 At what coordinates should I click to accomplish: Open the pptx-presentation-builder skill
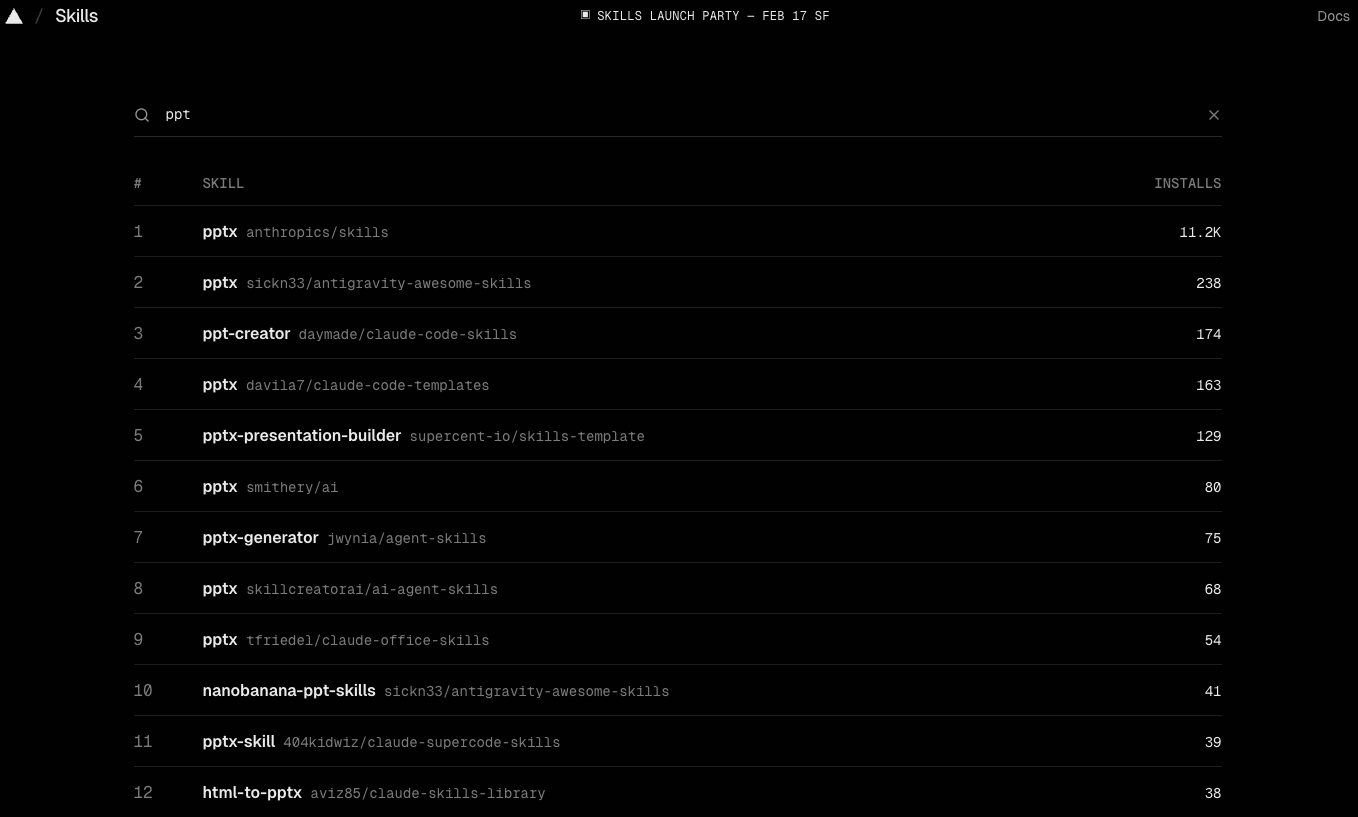coord(678,436)
